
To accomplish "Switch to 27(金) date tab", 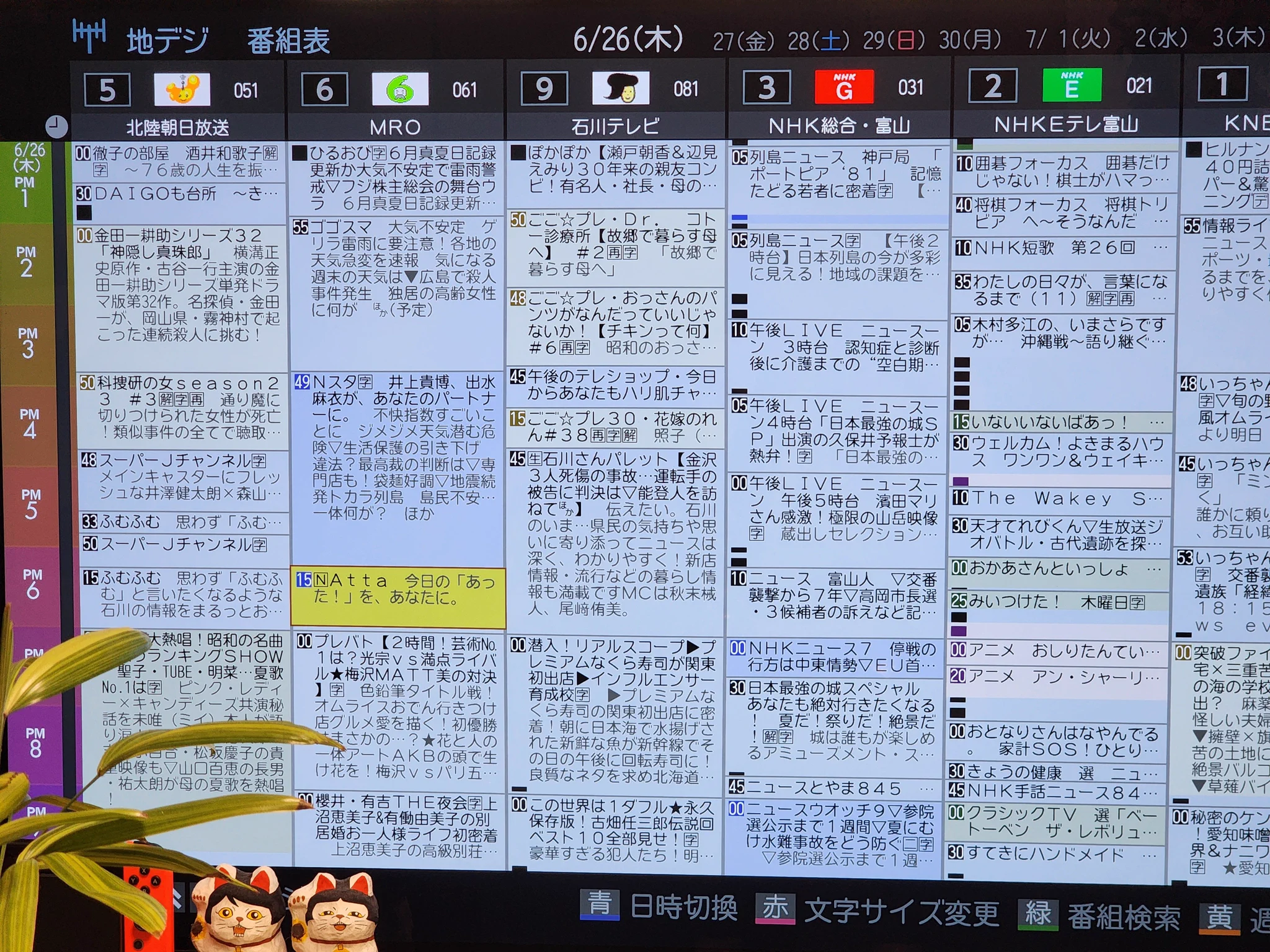I will [744, 41].
